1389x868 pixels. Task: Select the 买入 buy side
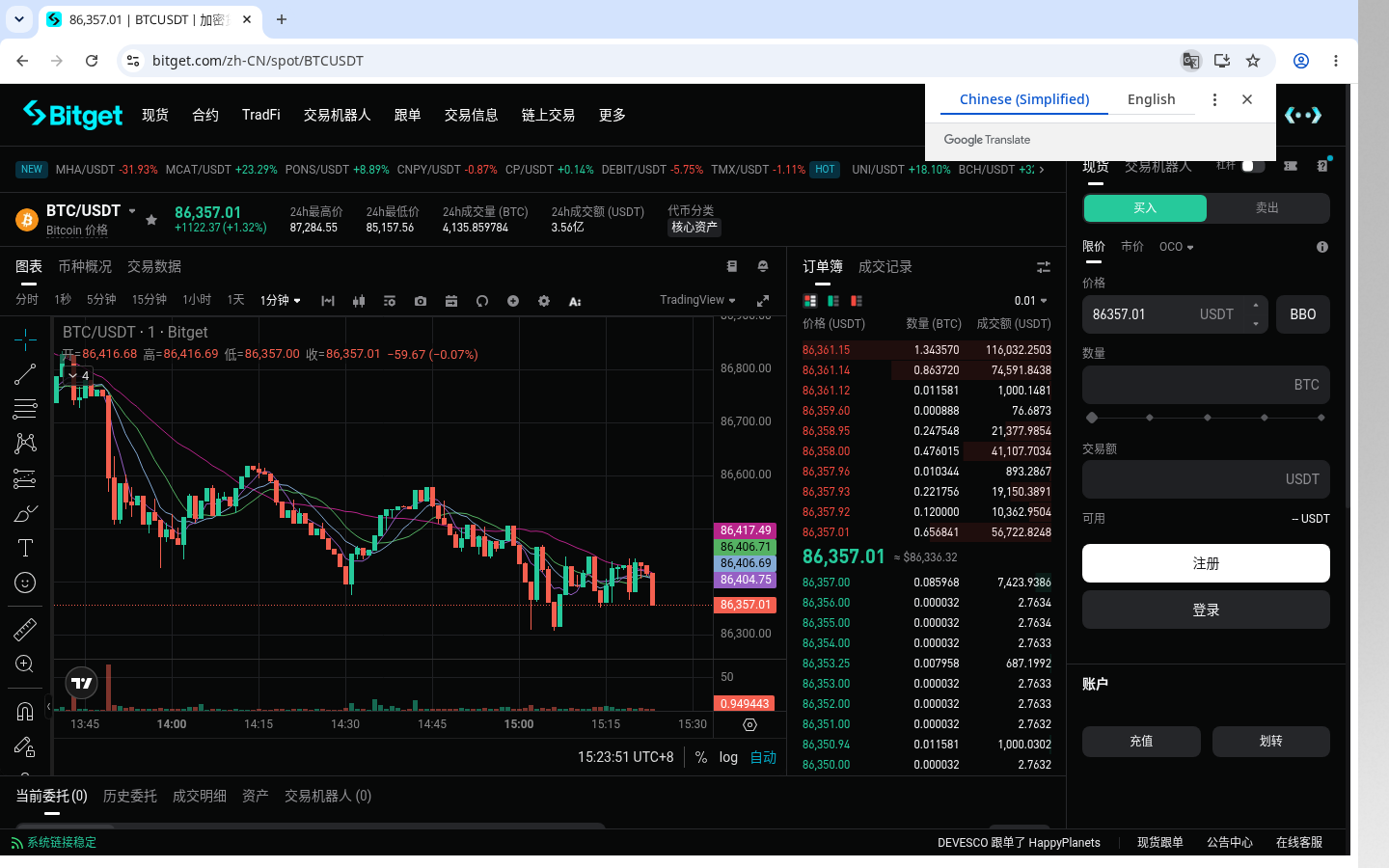click(x=1145, y=208)
